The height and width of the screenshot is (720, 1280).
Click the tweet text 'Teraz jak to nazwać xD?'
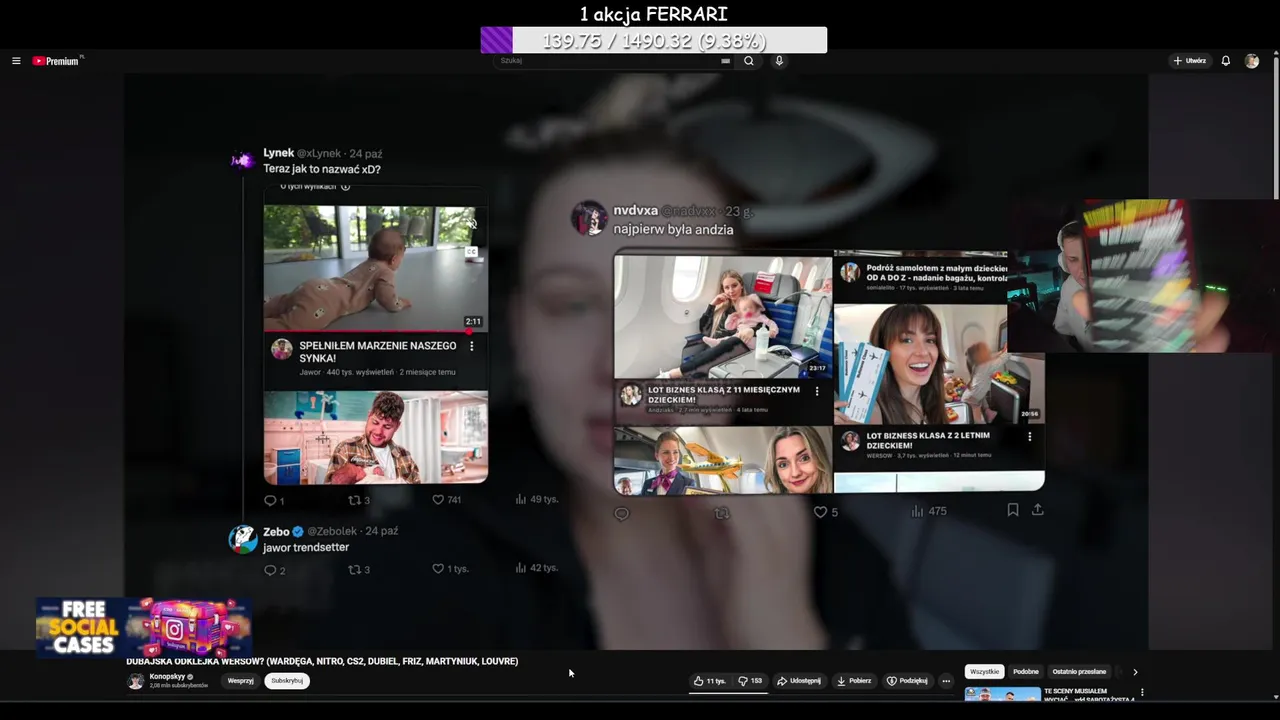coord(322,169)
